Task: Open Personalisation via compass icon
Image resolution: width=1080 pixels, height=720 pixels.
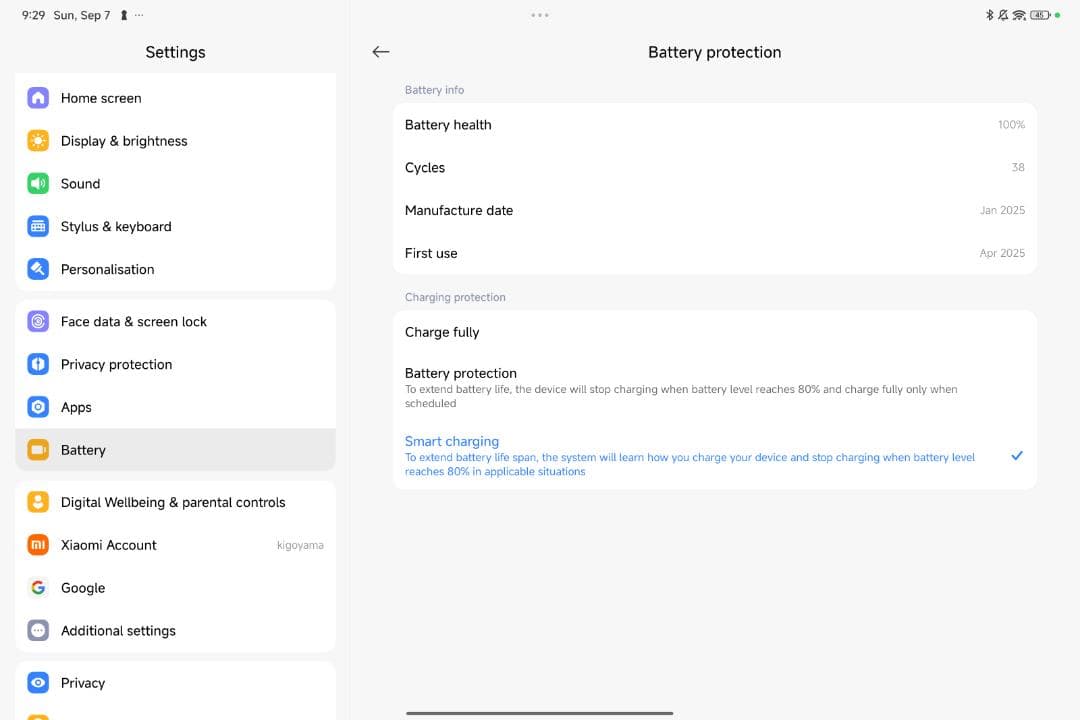Action: [38, 269]
